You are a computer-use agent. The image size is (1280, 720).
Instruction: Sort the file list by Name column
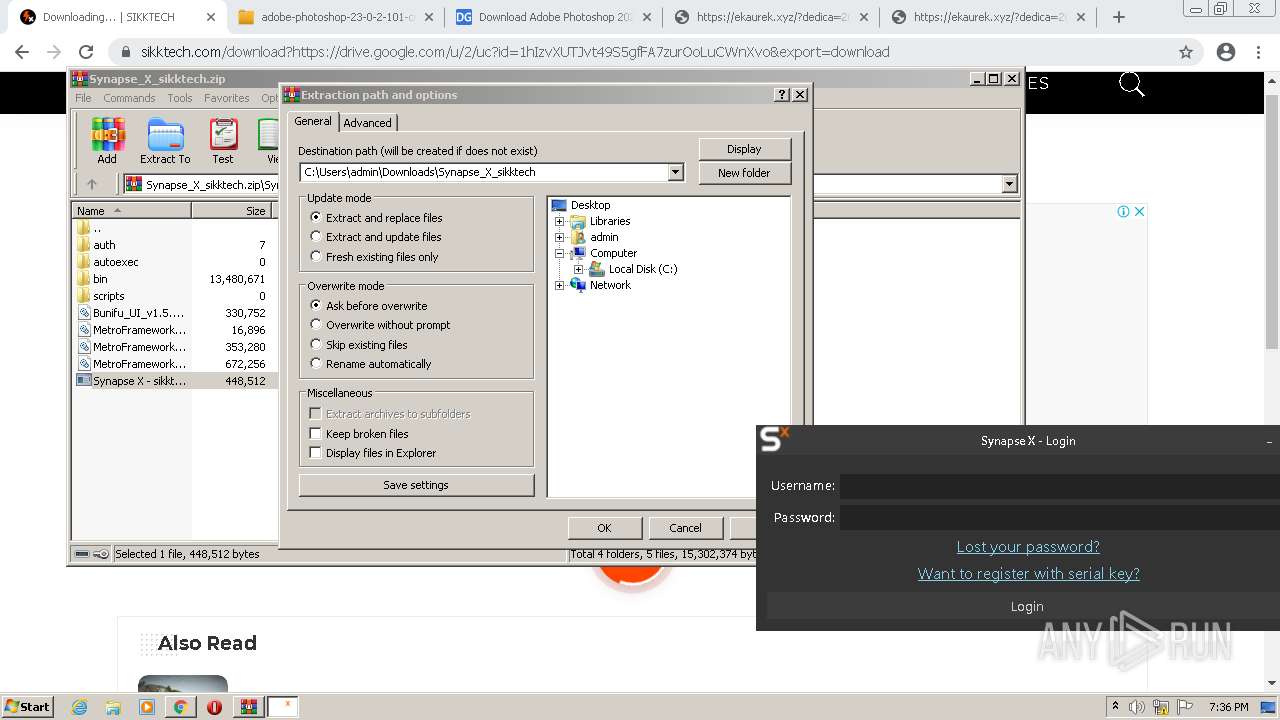click(132, 210)
